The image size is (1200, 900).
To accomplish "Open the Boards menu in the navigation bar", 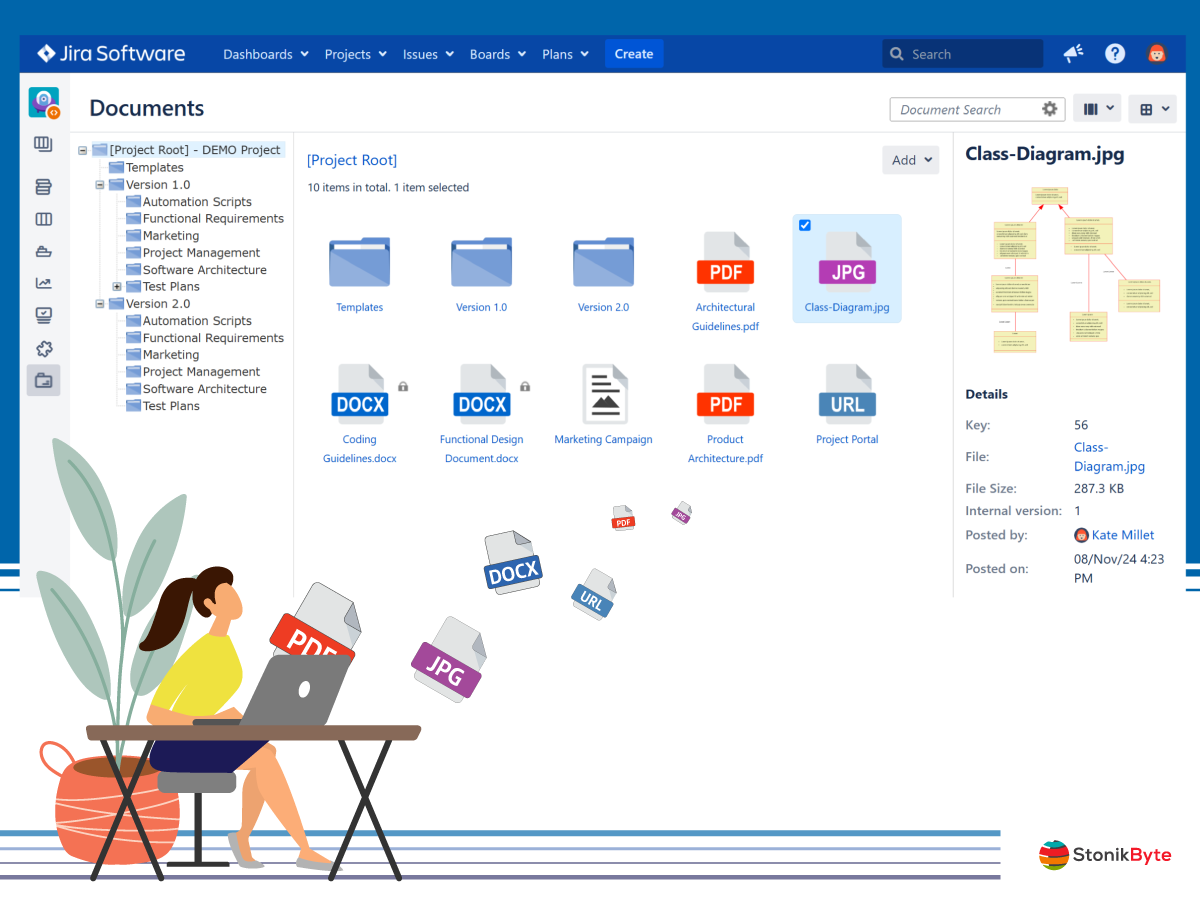I will pos(497,54).
